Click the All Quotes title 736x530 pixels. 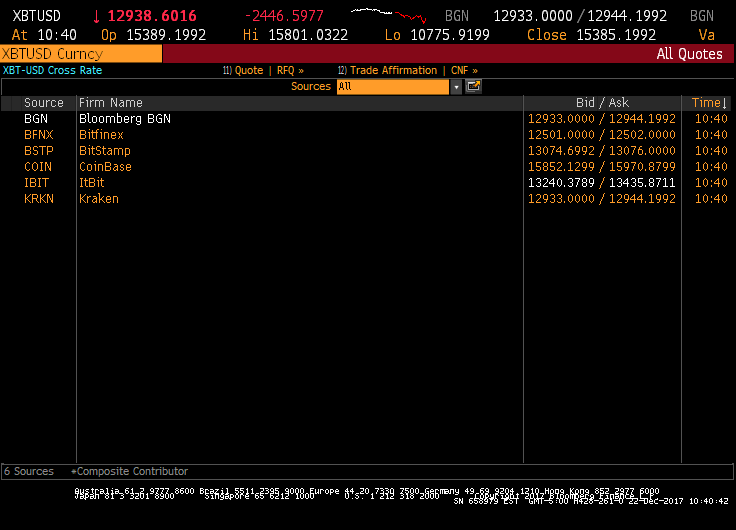690,54
